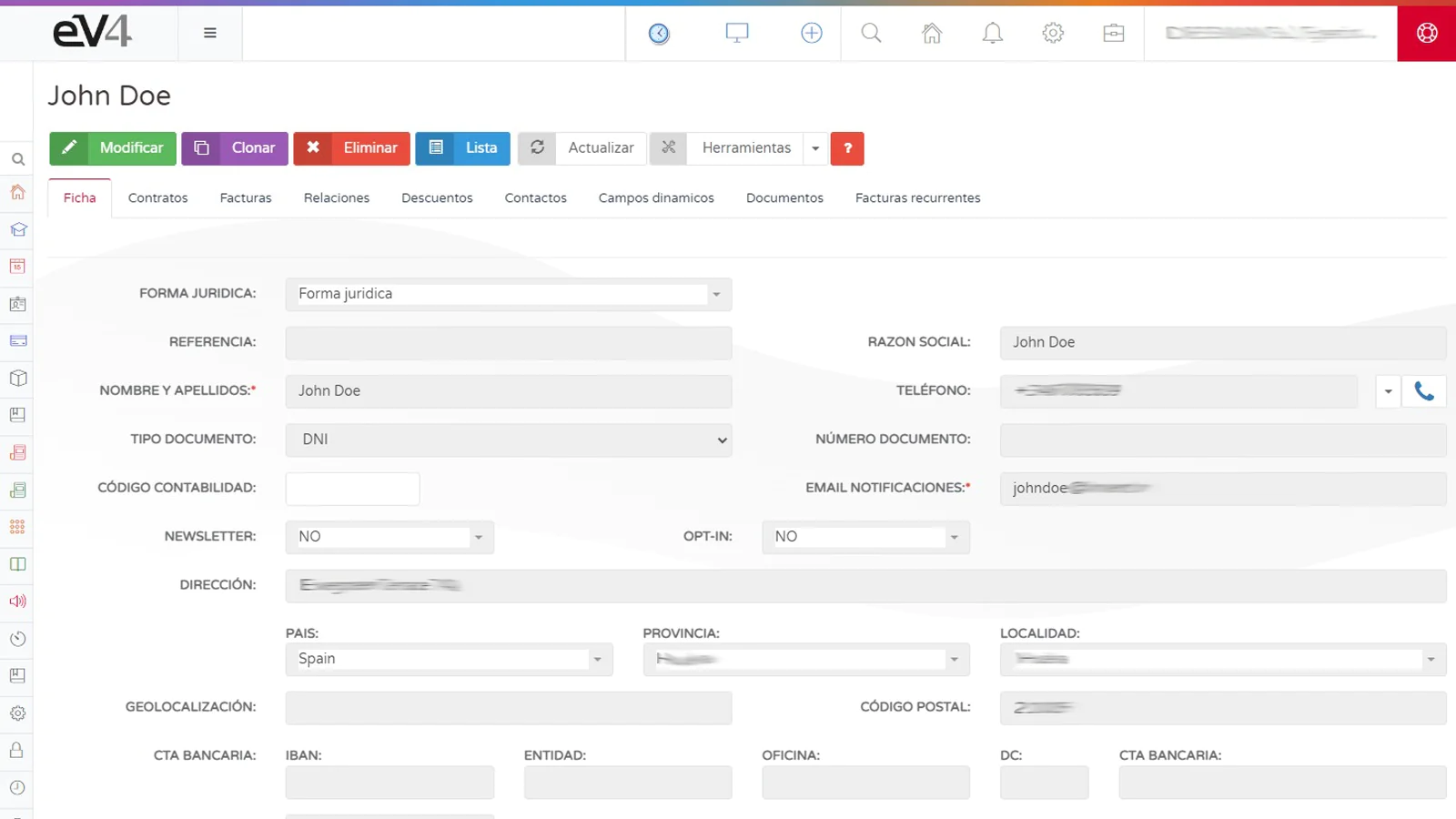
Task: Click the sidebar orange home icon
Action: (x=17, y=192)
